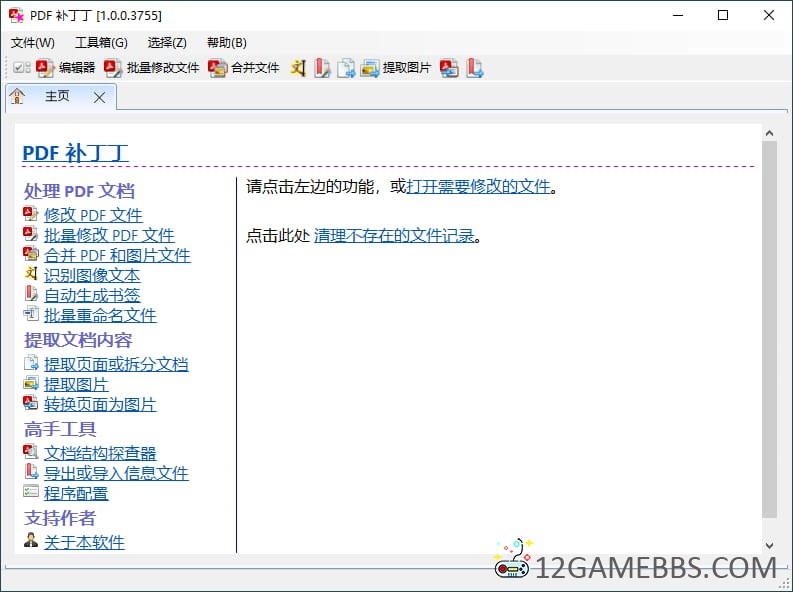Open the 选择(Z) menu
This screenshot has width=793, height=592.
[x=167, y=43]
